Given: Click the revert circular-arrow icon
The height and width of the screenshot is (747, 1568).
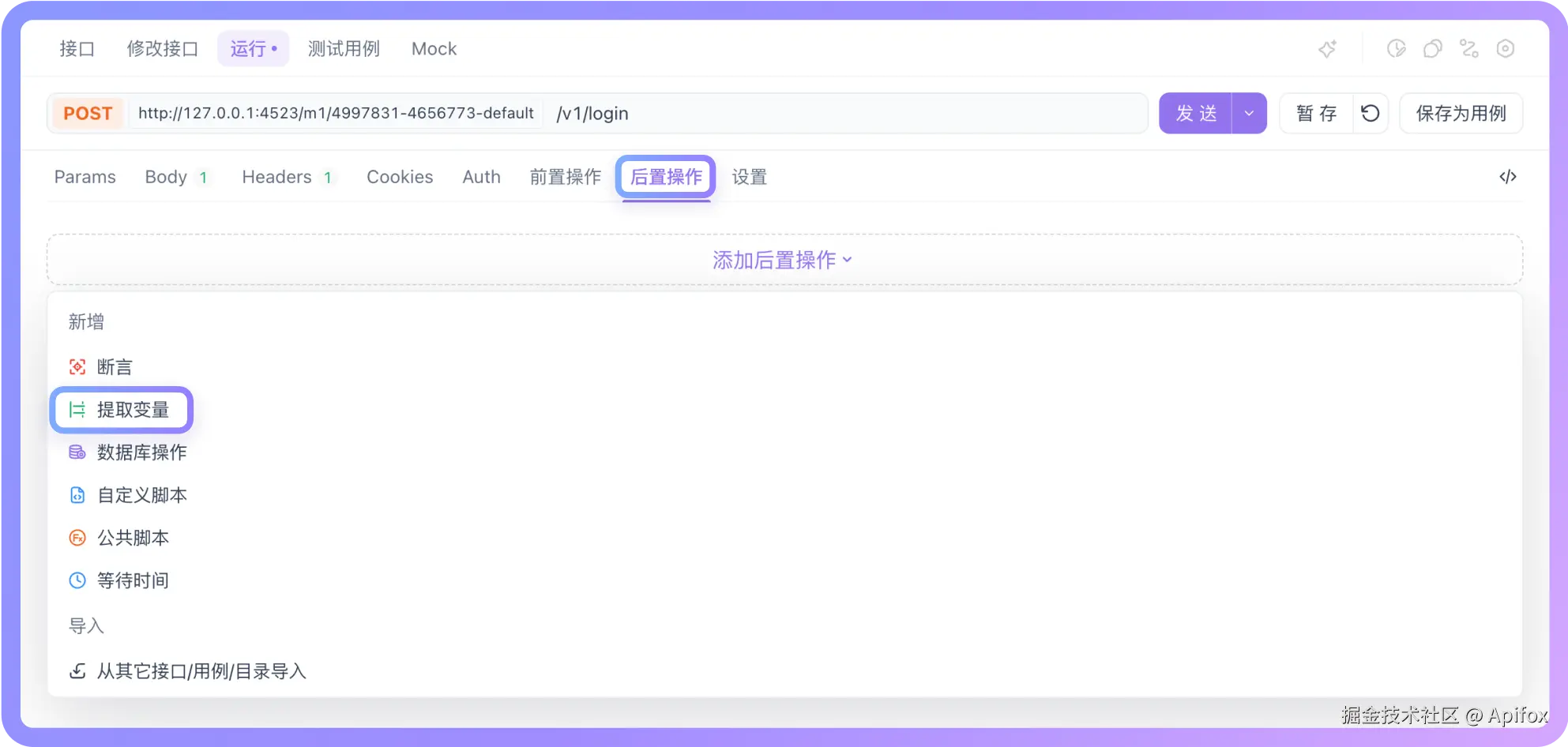Looking at the screenshot, I should pos(1371,113).
